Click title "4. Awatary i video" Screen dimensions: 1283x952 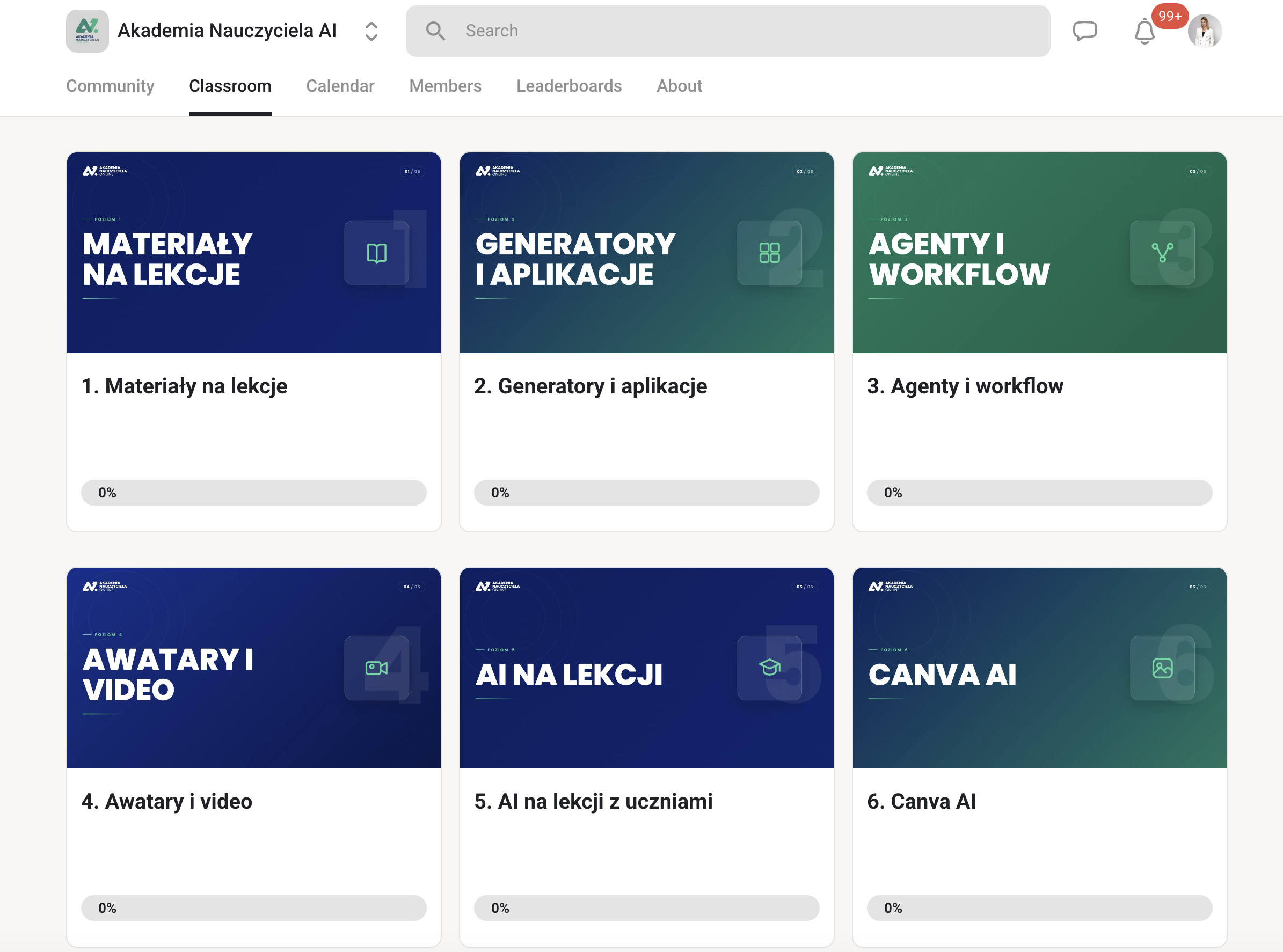click(166, 802)
